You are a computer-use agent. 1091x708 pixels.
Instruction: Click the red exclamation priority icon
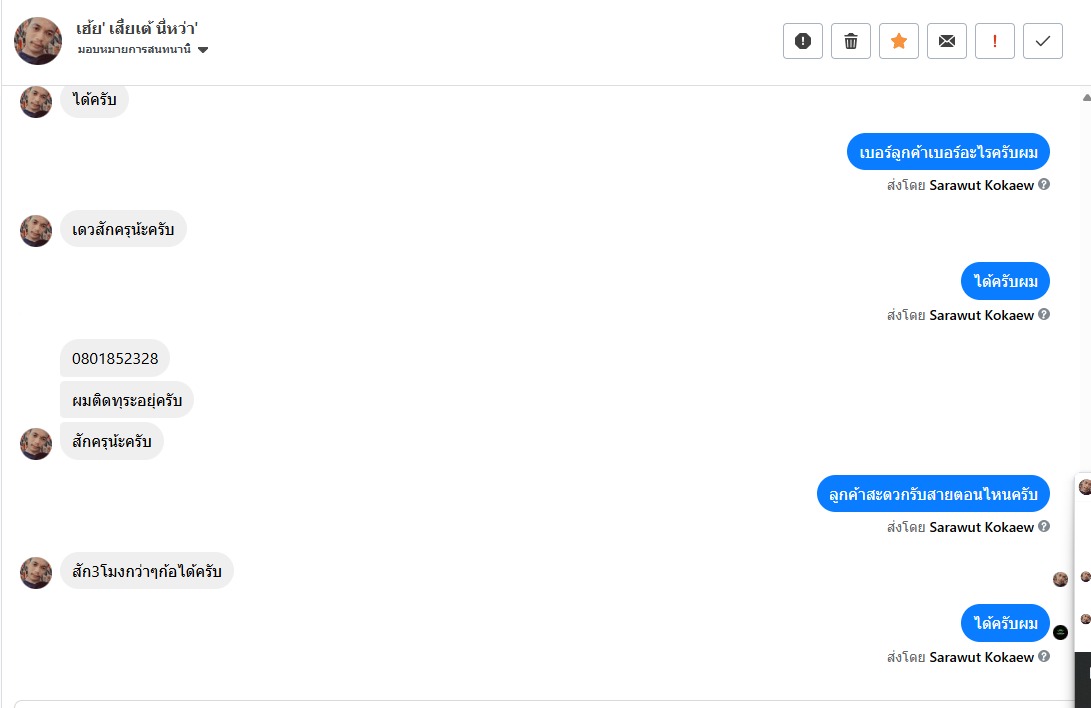[x=995, y=41]
